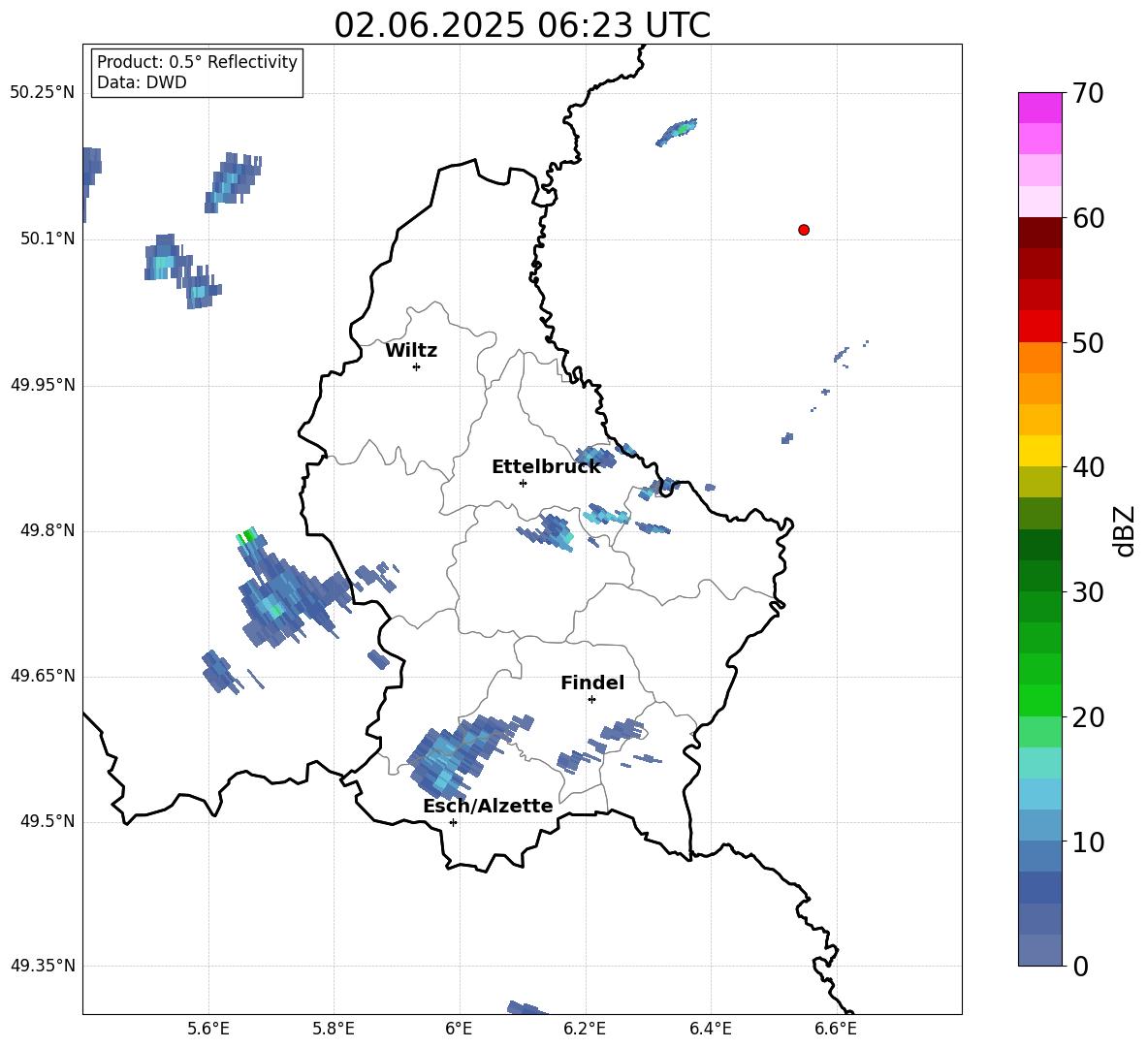Click the Product: 0.5° Reflectivity text
The height and width of the screenshot is (1048, 1148).
click(x=197, y=62)
